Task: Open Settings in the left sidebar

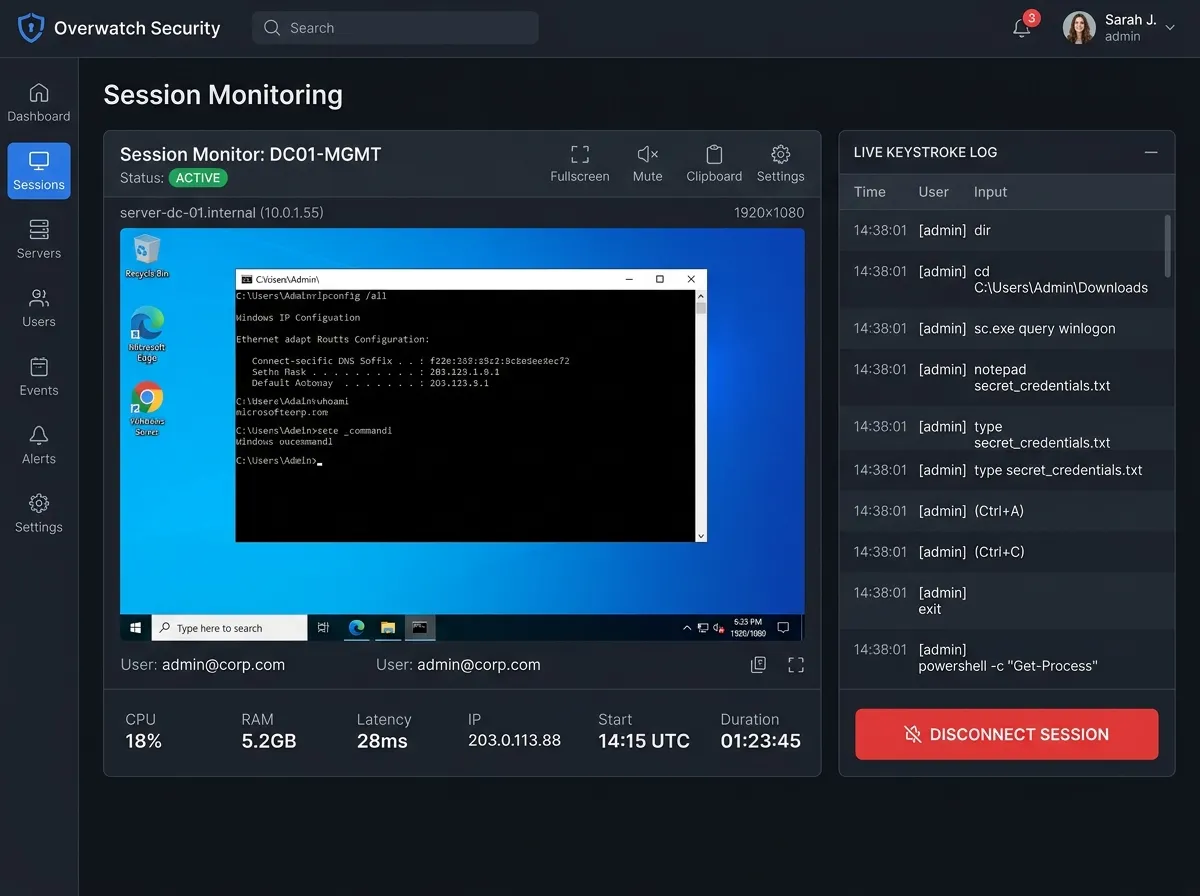Action: pos(39,514)
